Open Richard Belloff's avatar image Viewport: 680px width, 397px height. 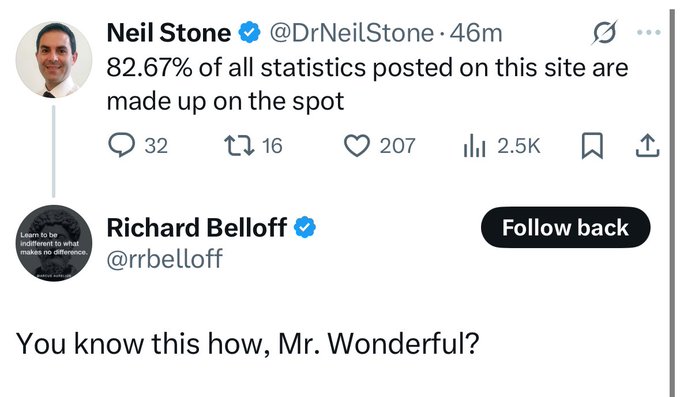pyautogui.click(x=54, y=243)
